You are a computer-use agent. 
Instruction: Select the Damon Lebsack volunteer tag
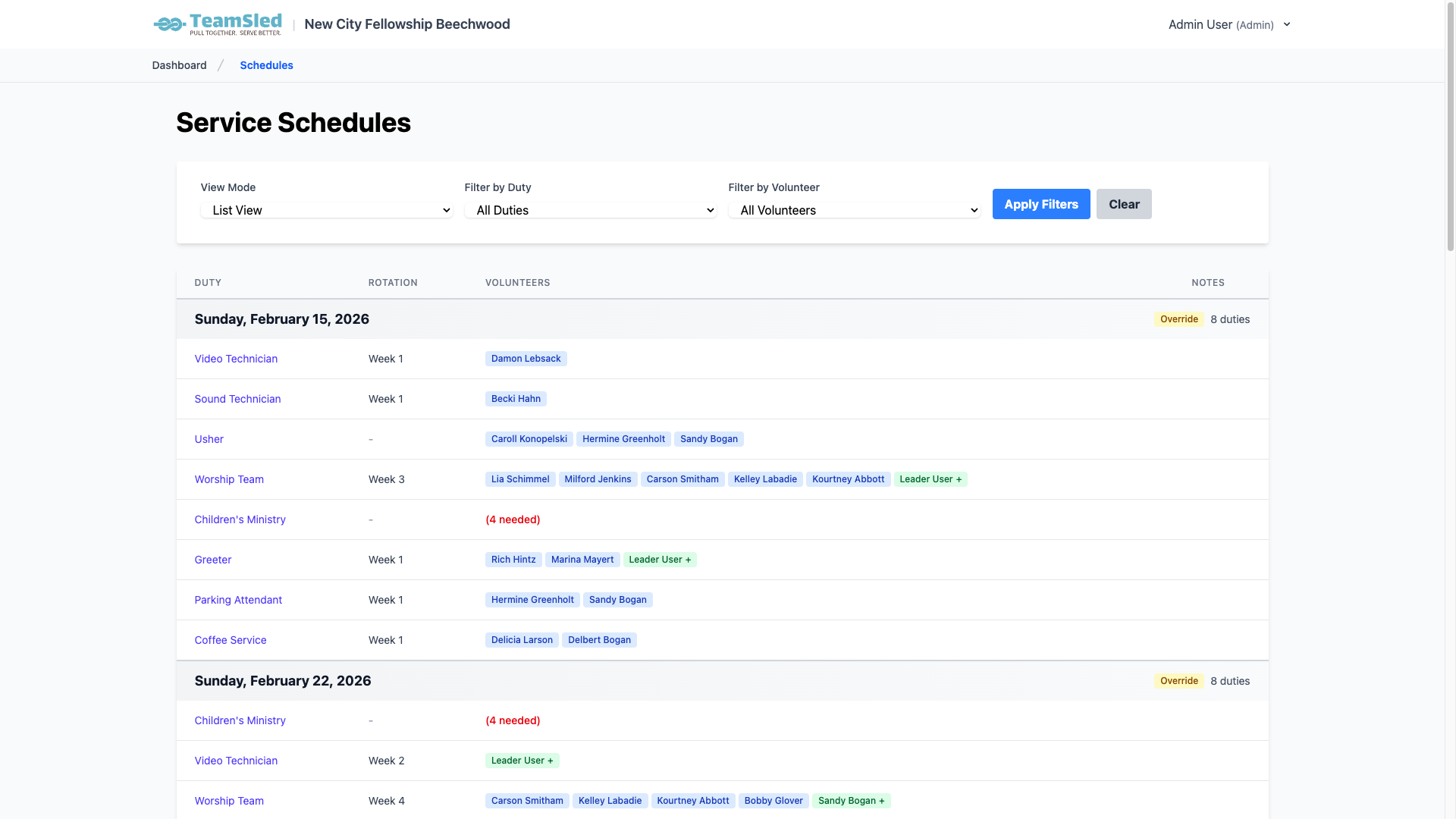coord(526,358)
